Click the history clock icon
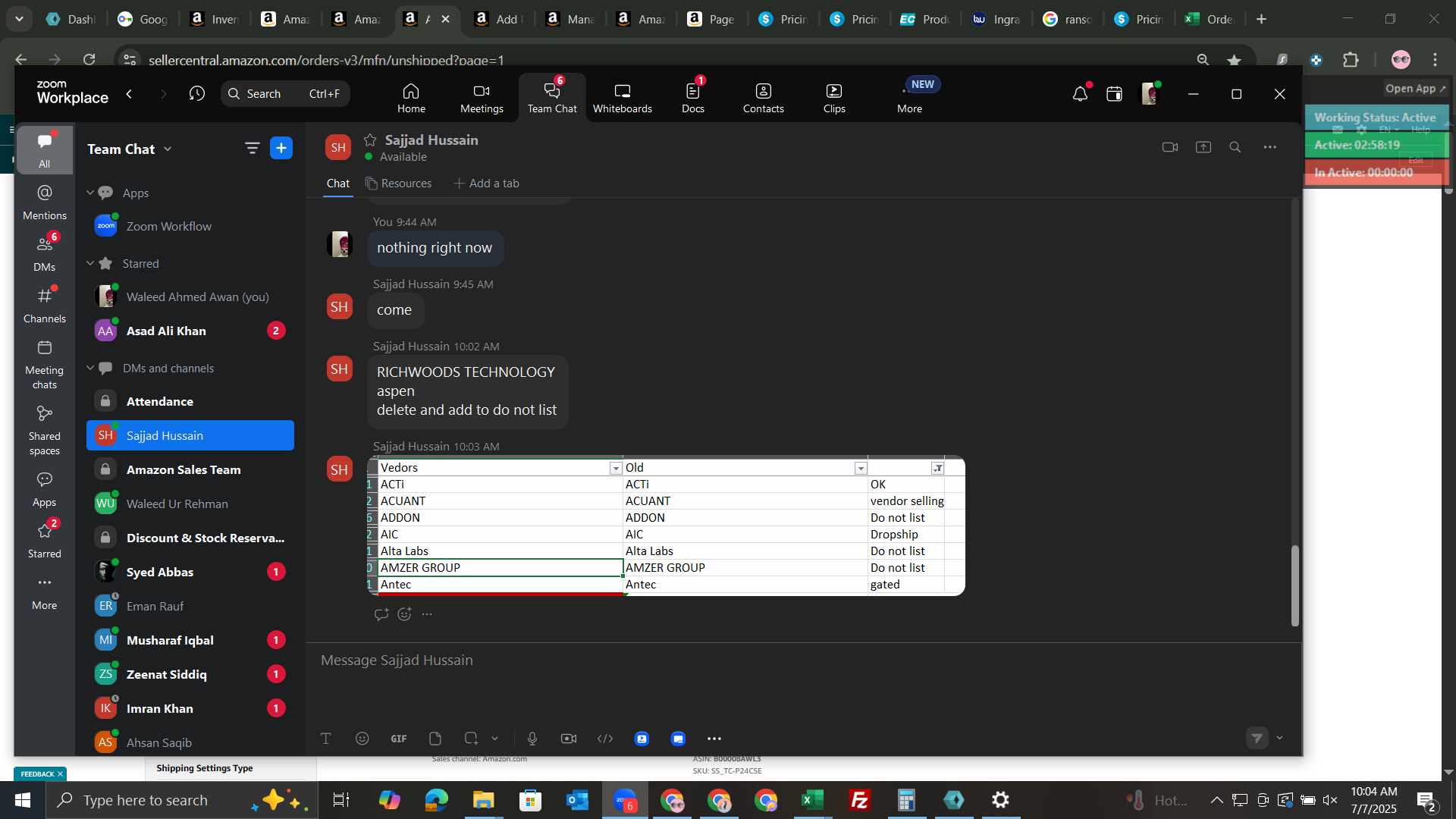Screen dimensions: 1456x819 pos(197,93)
